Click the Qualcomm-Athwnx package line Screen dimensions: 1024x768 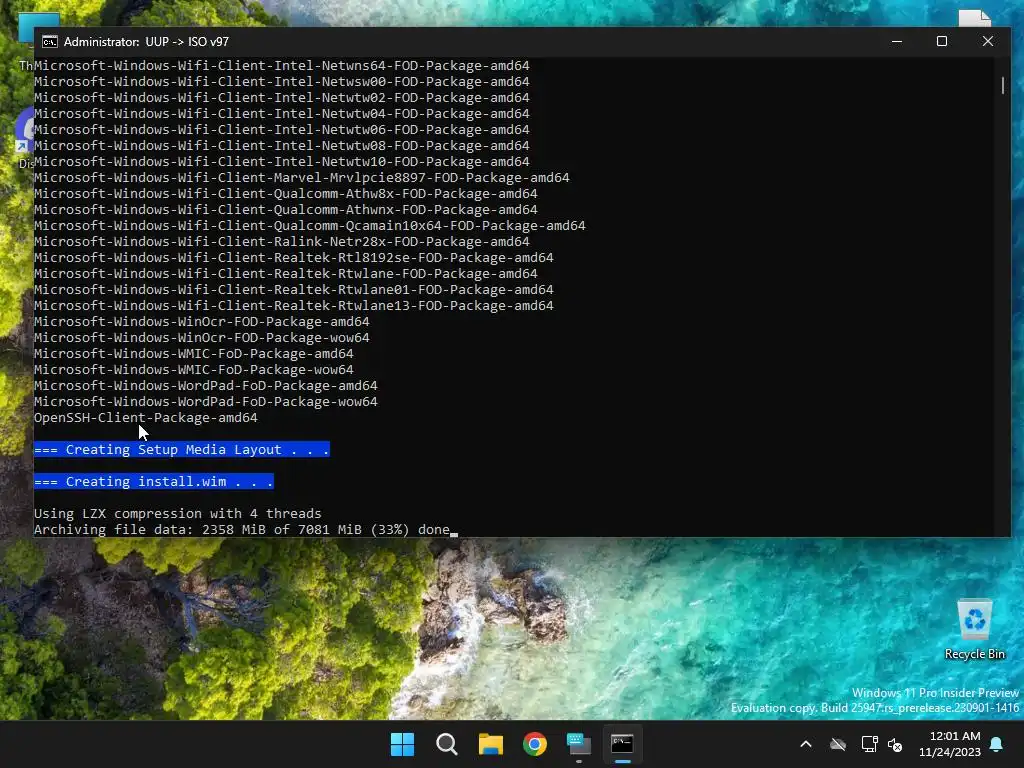[286, 210]
